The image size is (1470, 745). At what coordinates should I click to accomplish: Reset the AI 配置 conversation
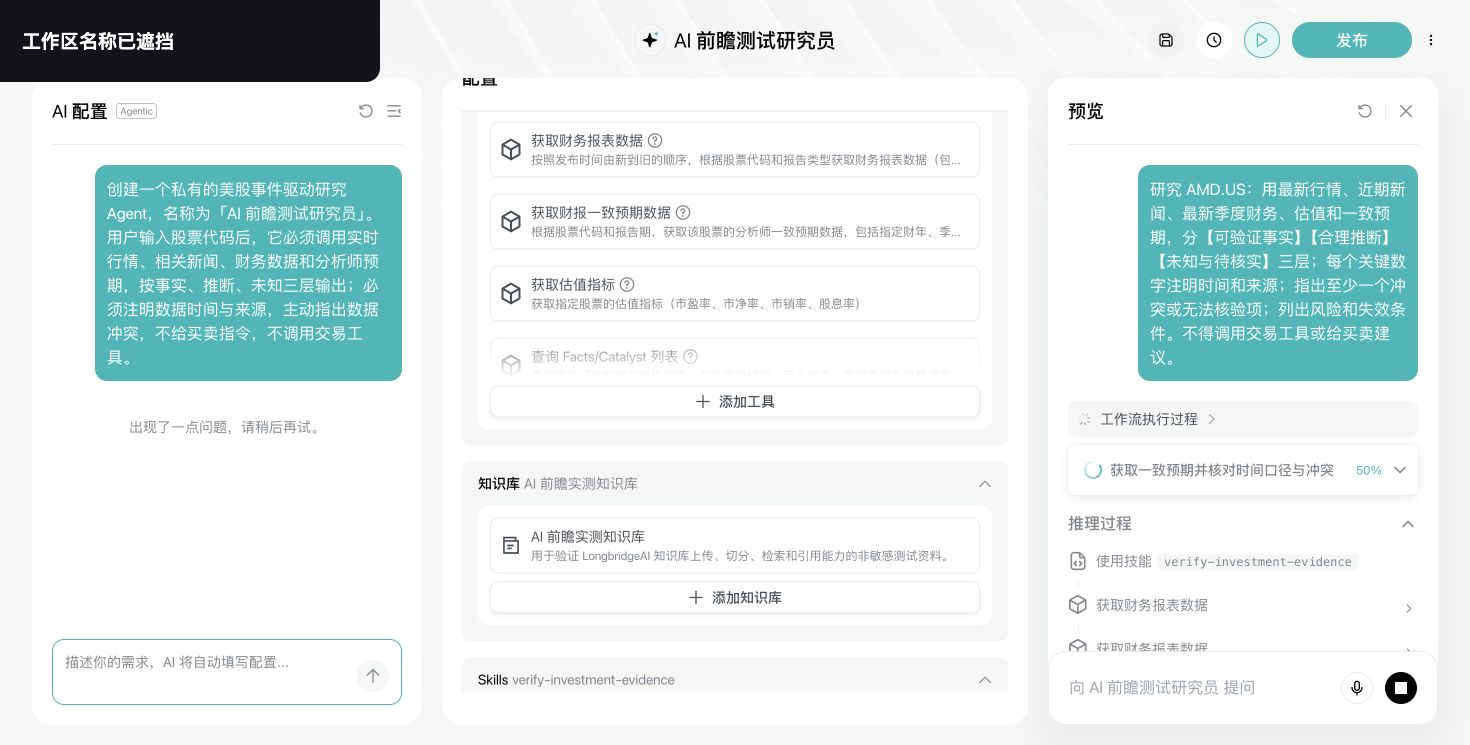click(x=366, y=111)
